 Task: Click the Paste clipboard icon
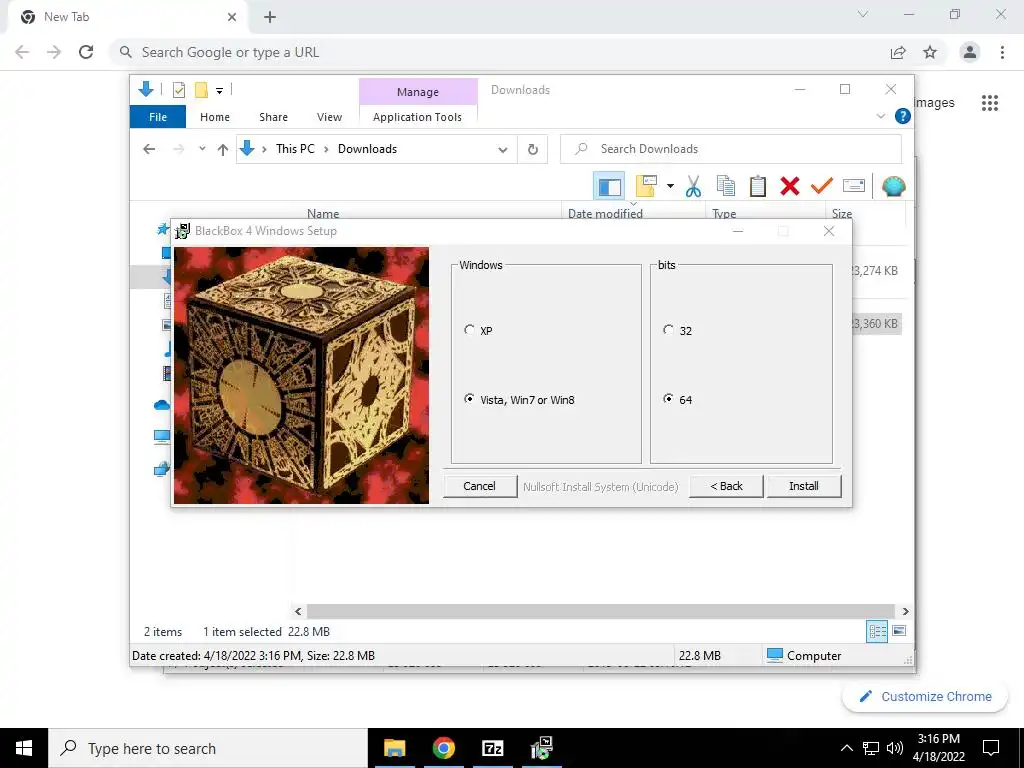coord(758,186)
